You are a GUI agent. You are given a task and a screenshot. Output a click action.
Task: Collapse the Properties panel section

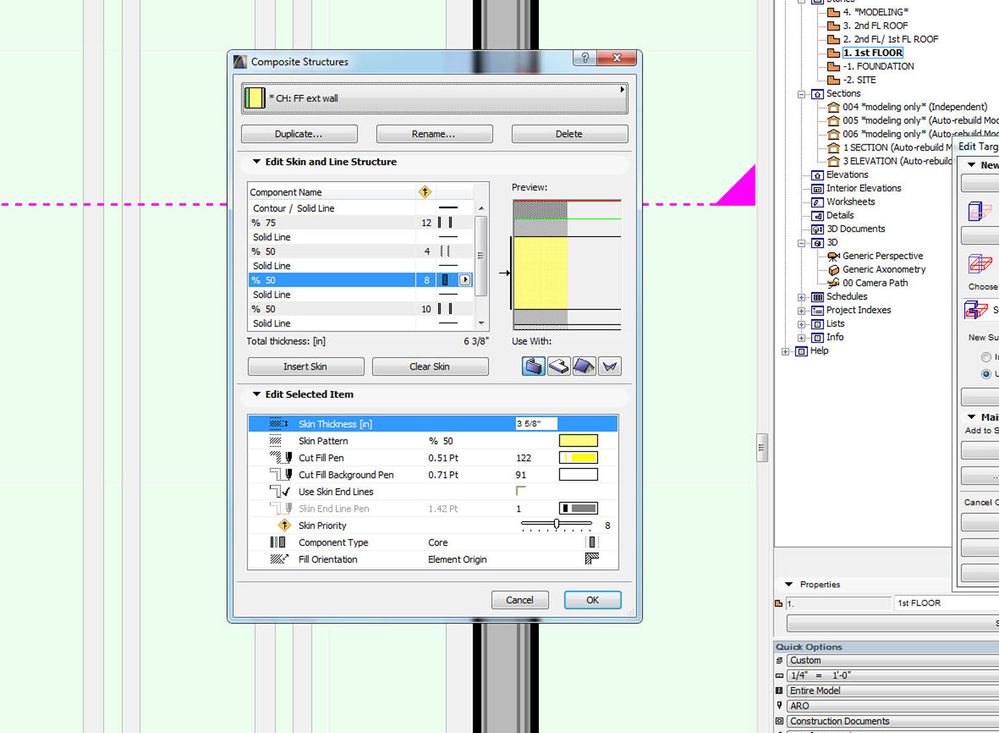pyautogui.click(x=789, y=584)
